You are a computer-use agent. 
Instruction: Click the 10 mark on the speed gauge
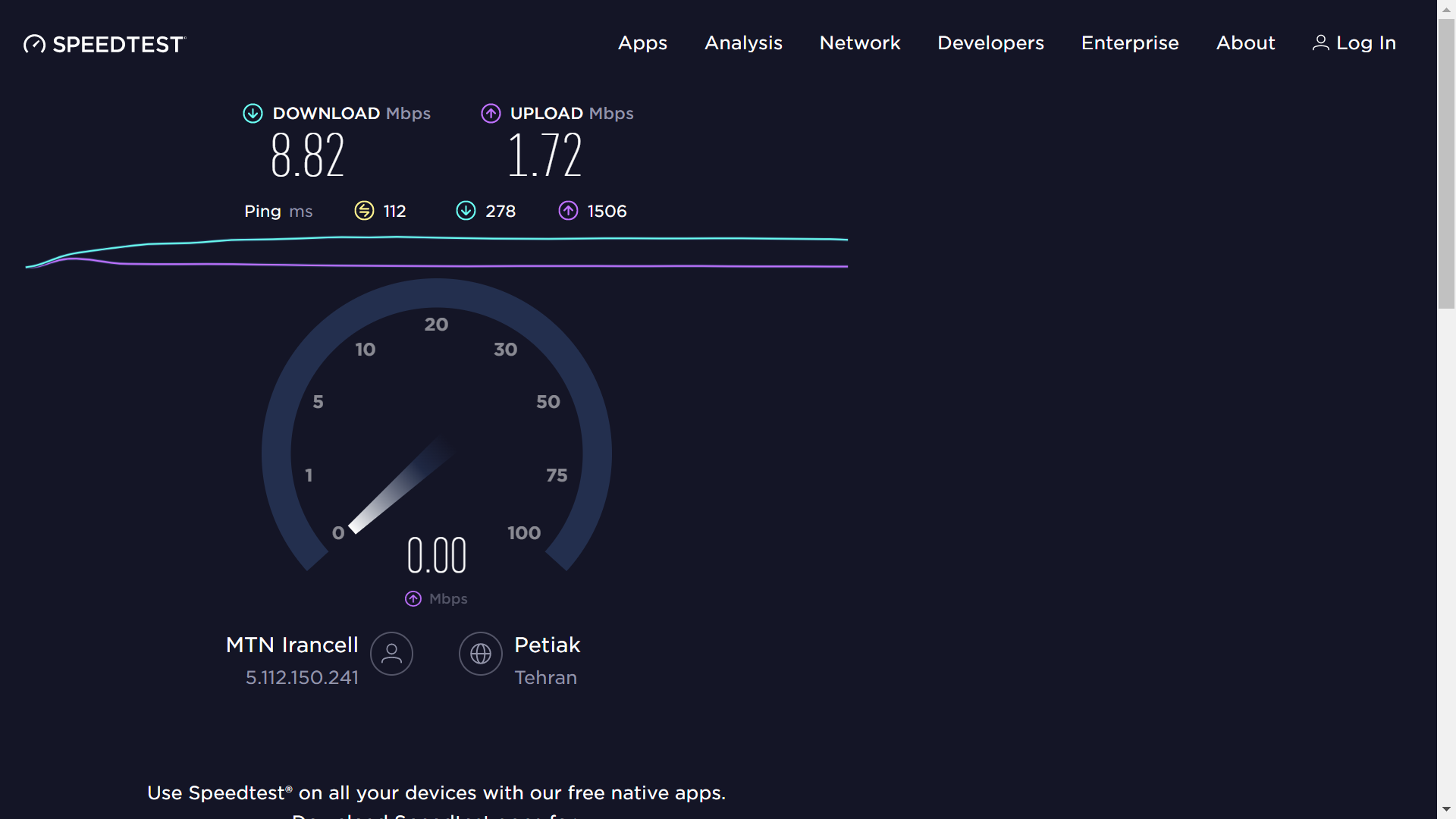pyautogui.click(x=365, y=350)
